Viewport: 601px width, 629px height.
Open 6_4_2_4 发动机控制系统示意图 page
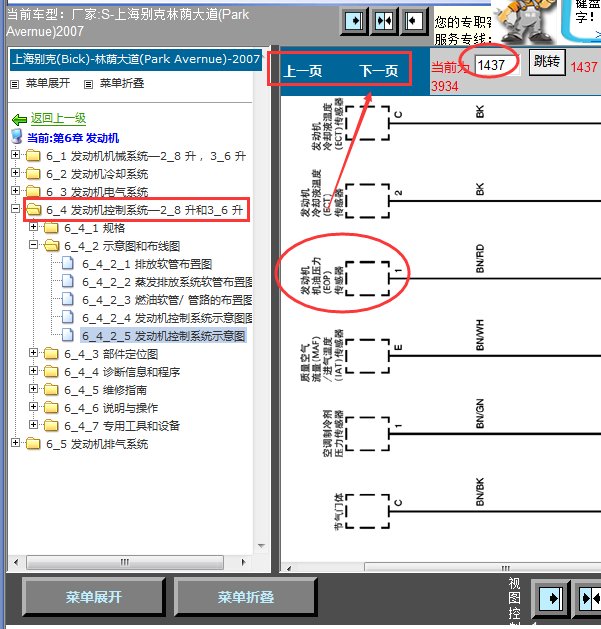[x=167, y=318]
